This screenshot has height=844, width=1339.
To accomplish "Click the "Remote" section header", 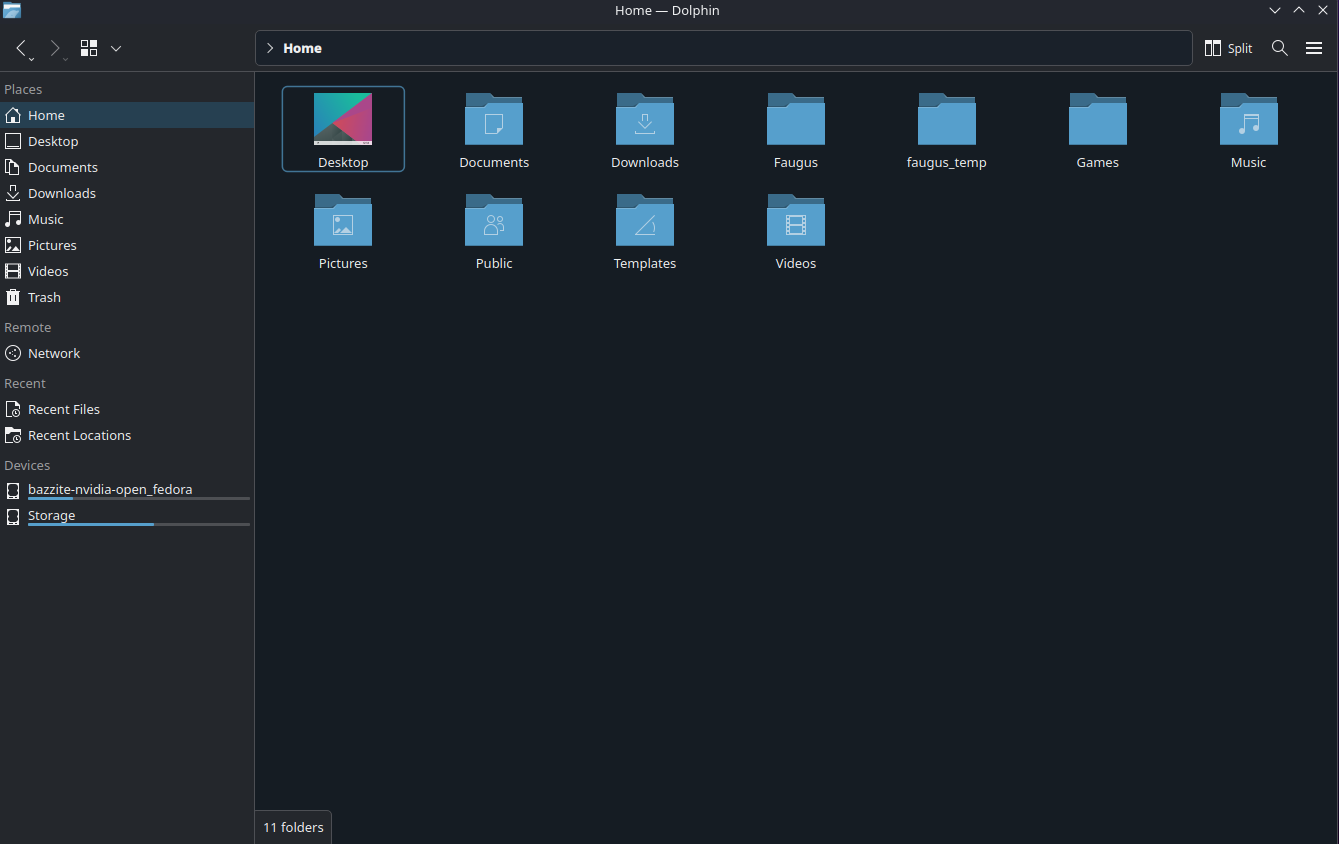I will click(x=28, y=327).
